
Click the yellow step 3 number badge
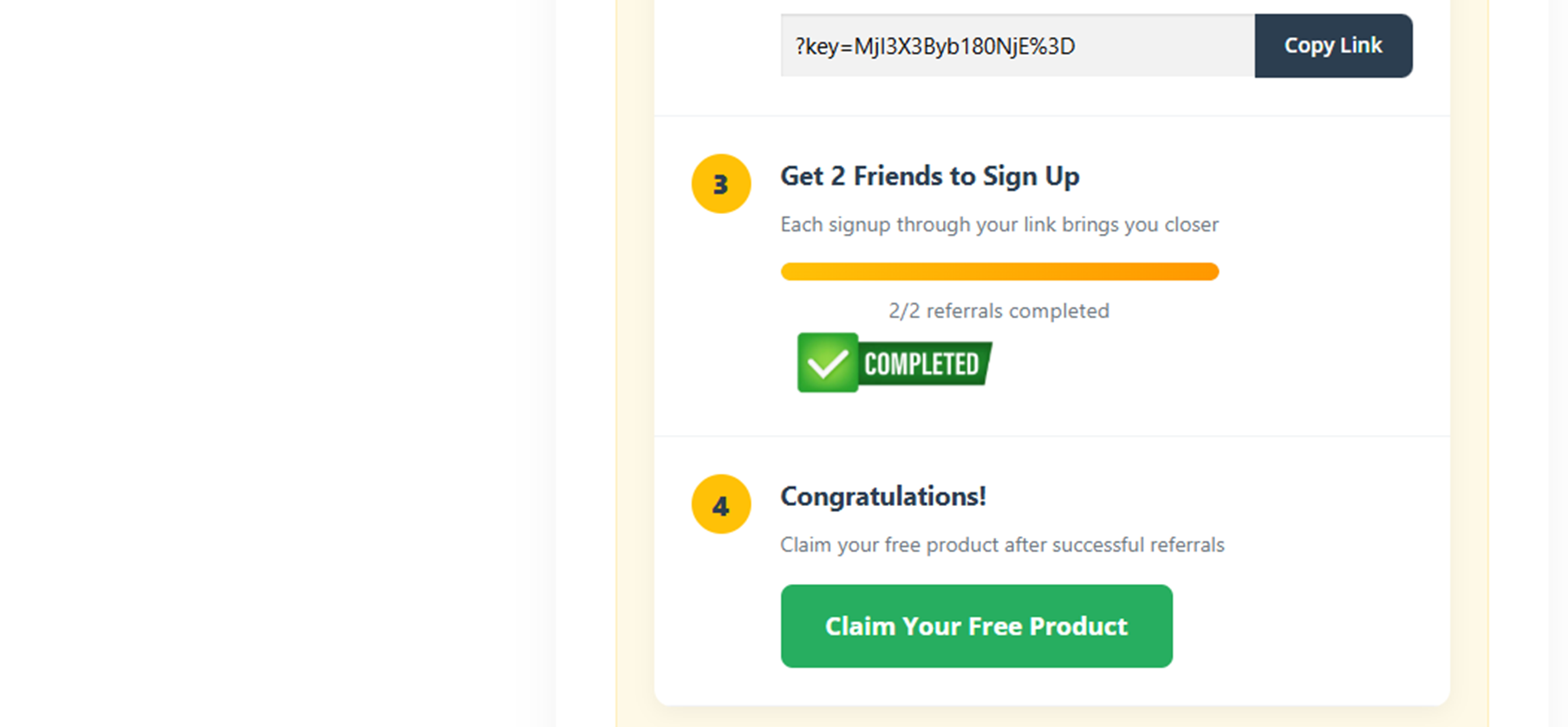720,184
